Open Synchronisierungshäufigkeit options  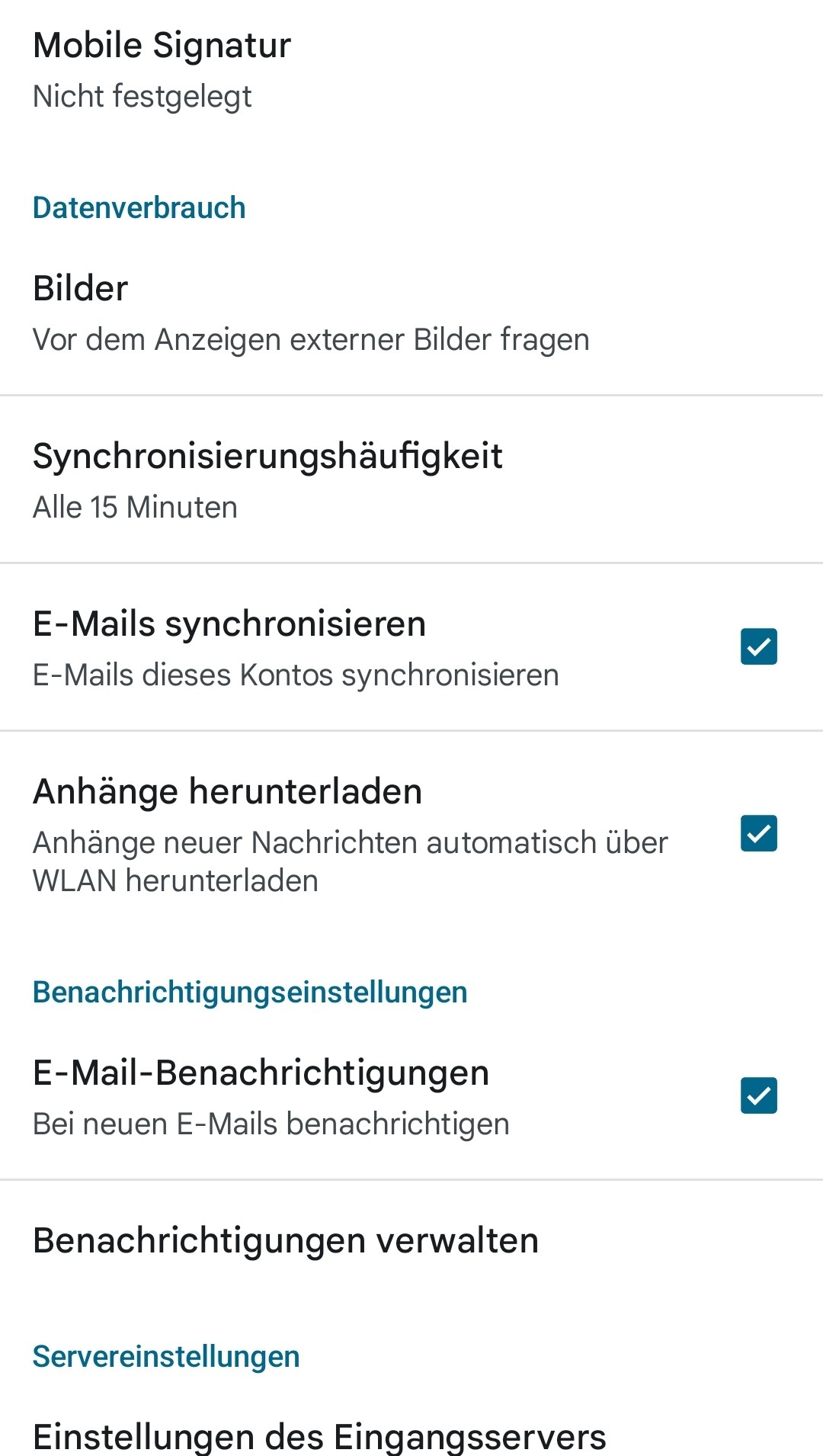267,456
